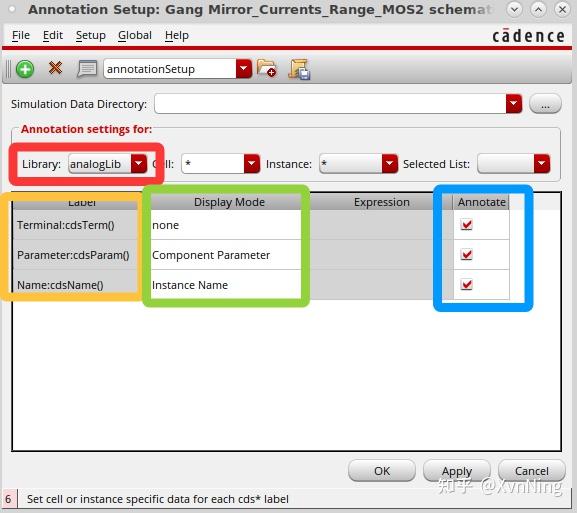The height and width of the screenshot is (513, 577).
Task: Toggle Annotate checkbox for Terminal:cdsTerm()
Action: point(466,224)
